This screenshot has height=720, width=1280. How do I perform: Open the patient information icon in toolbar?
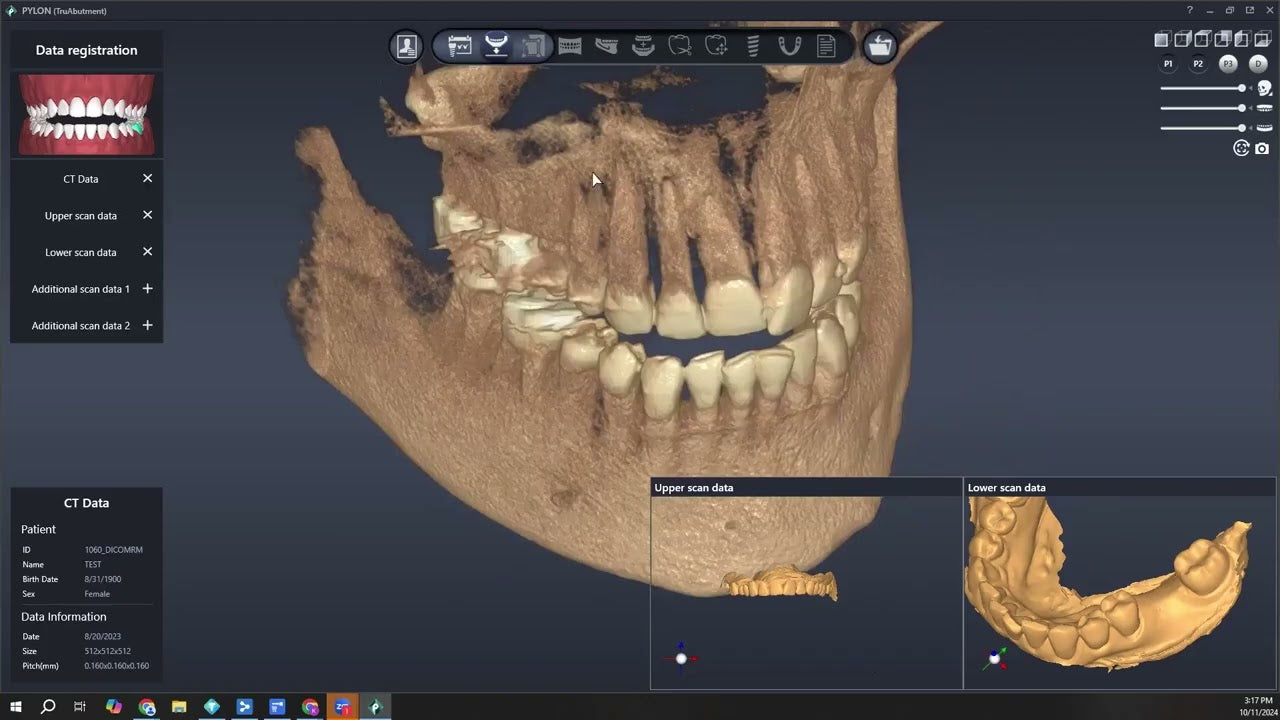(407, 47)
